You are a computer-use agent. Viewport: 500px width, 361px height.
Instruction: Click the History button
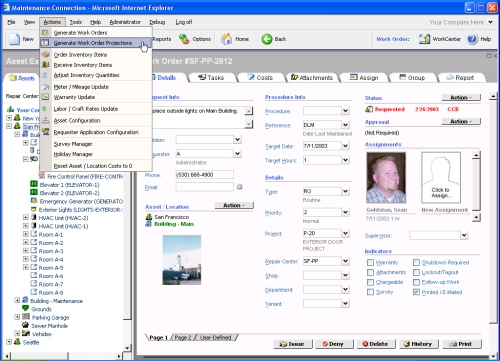coord(419,344)
